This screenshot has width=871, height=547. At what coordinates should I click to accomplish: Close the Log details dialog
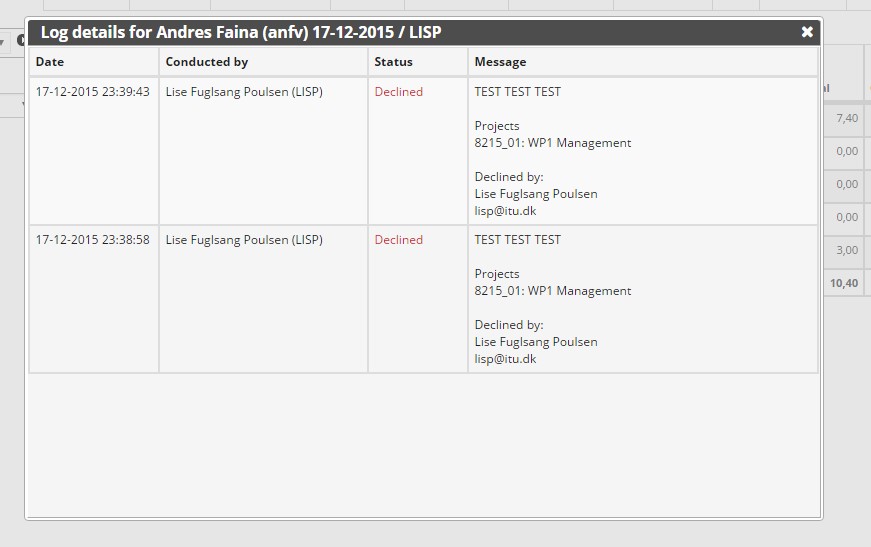[x=807, y=32]
